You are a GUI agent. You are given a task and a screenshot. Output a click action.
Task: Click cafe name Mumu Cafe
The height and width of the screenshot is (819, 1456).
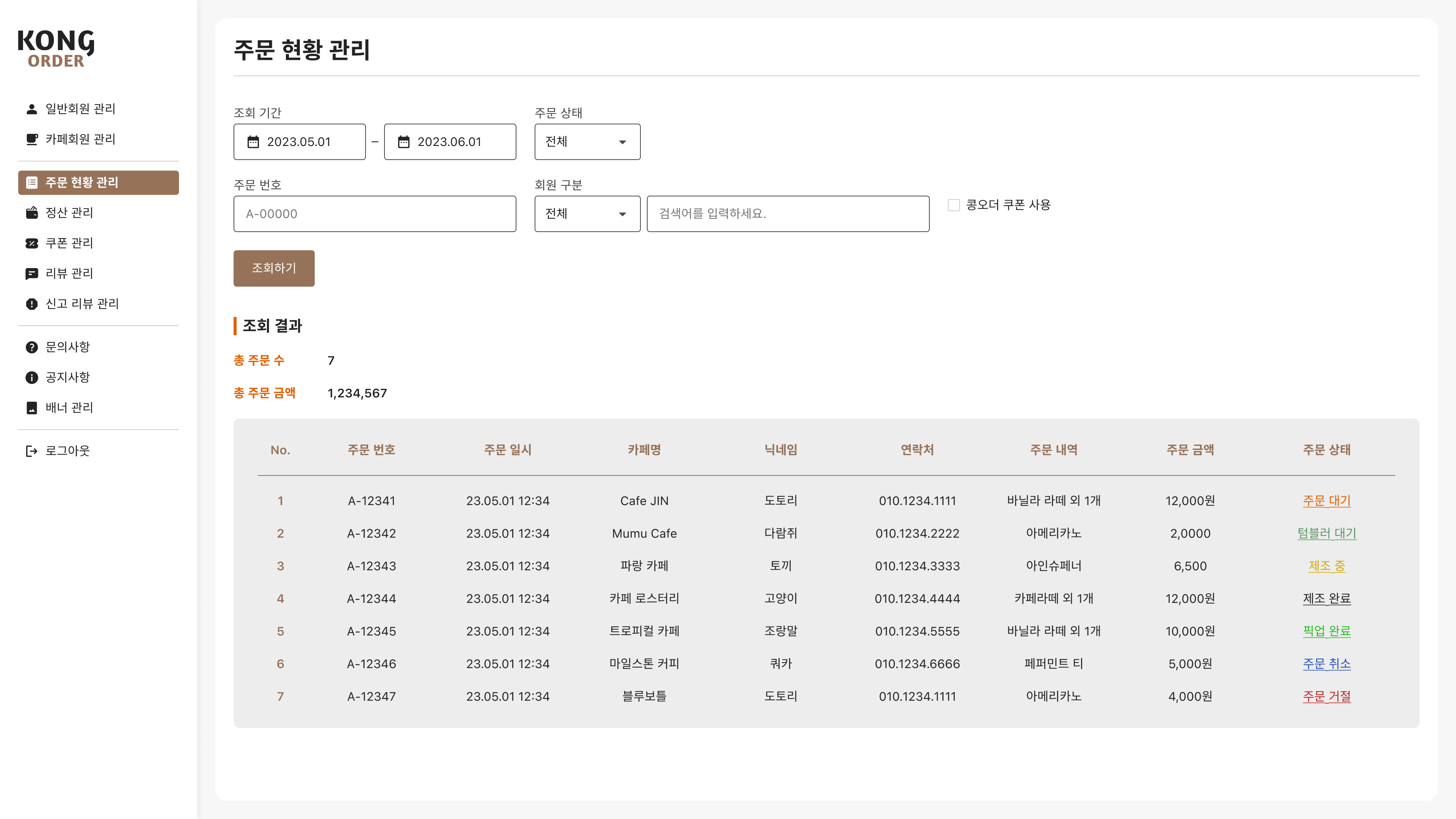[x=644, y=533]
